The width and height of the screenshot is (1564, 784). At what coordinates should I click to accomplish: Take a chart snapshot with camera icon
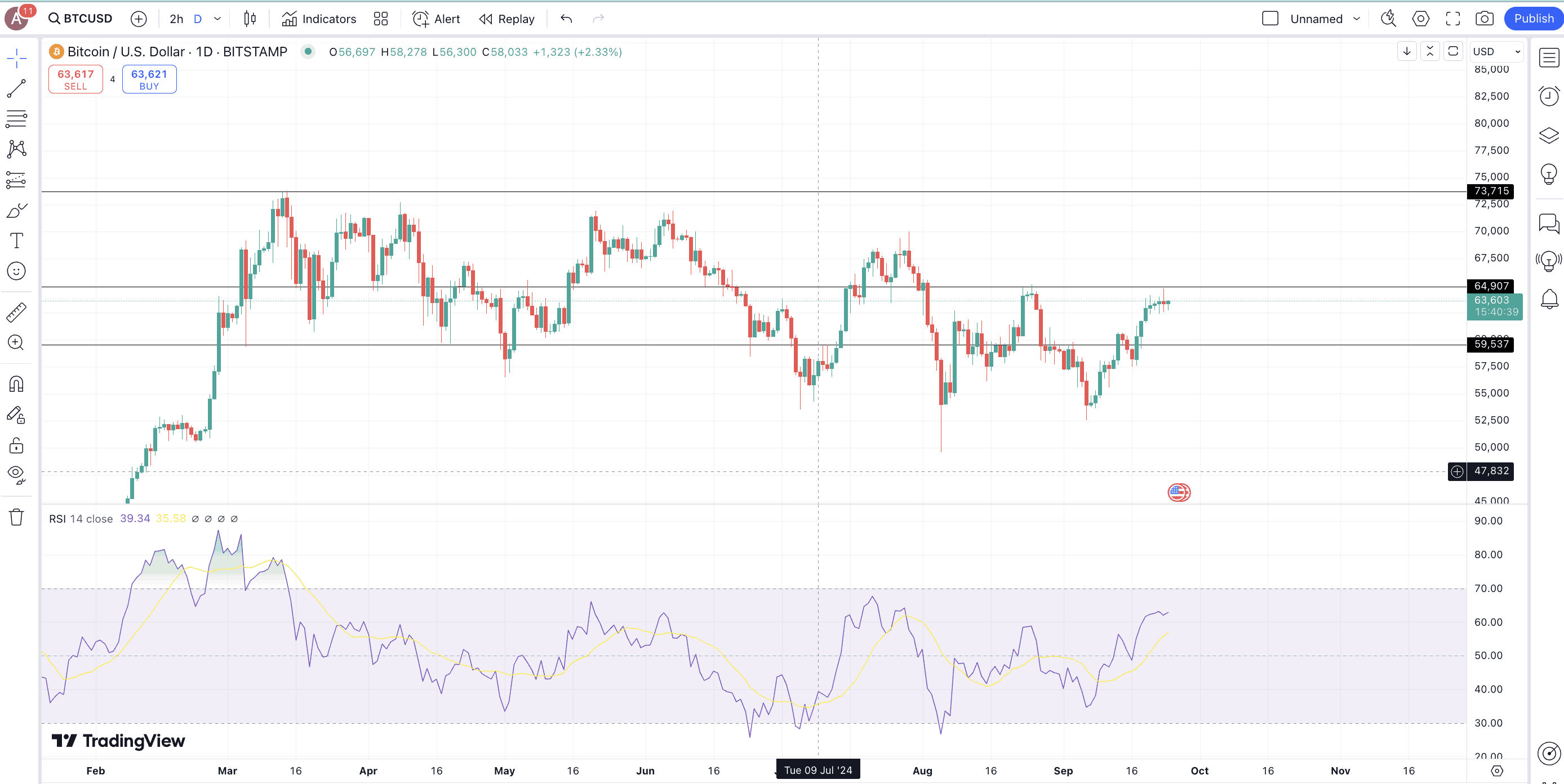tap(1484, 19)
